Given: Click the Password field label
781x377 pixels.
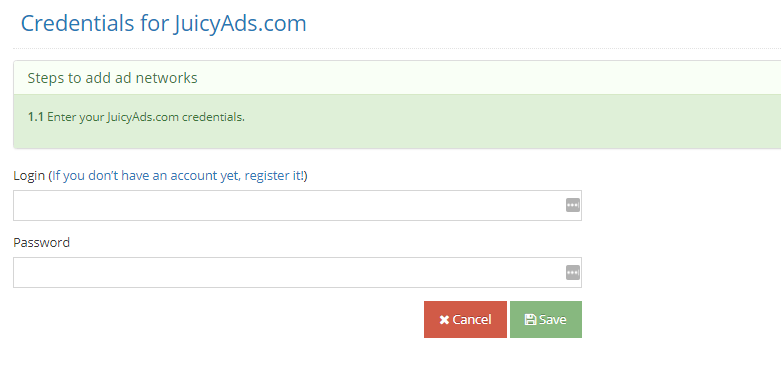Looking at the screenshot, I should 41,243.
